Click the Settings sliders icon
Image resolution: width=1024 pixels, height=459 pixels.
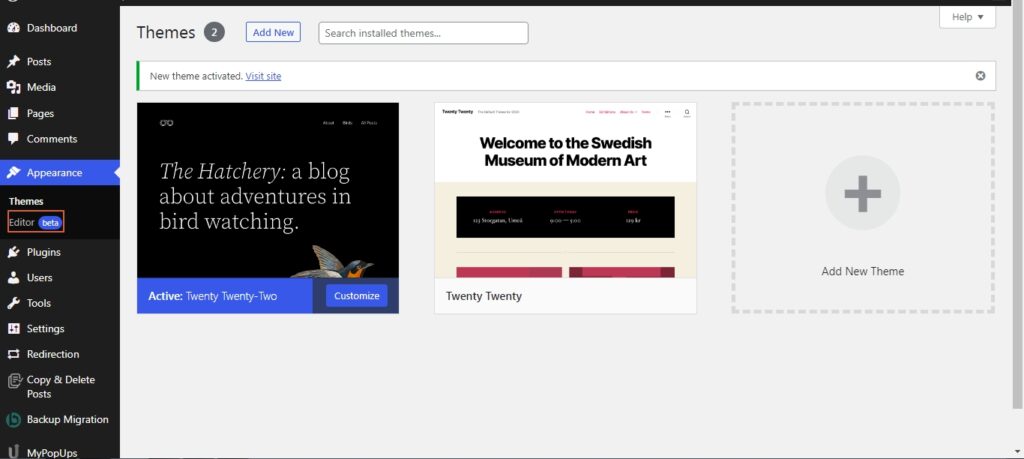click(x=13, y=328)
